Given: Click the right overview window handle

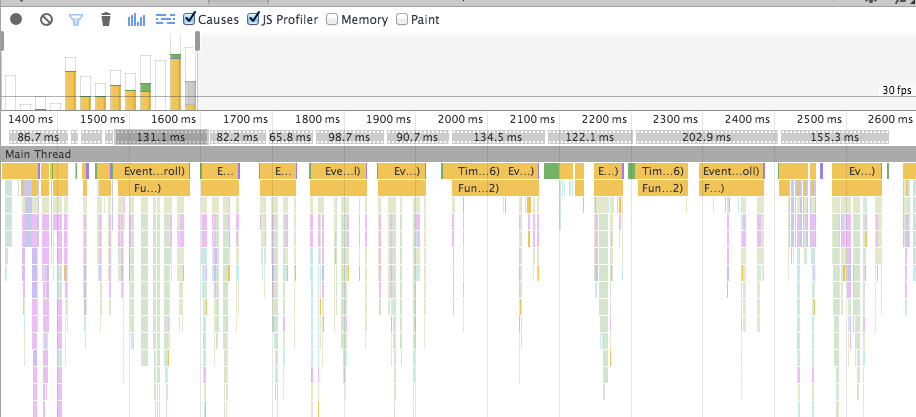Looking at the screenshot, I should [197, 41].
